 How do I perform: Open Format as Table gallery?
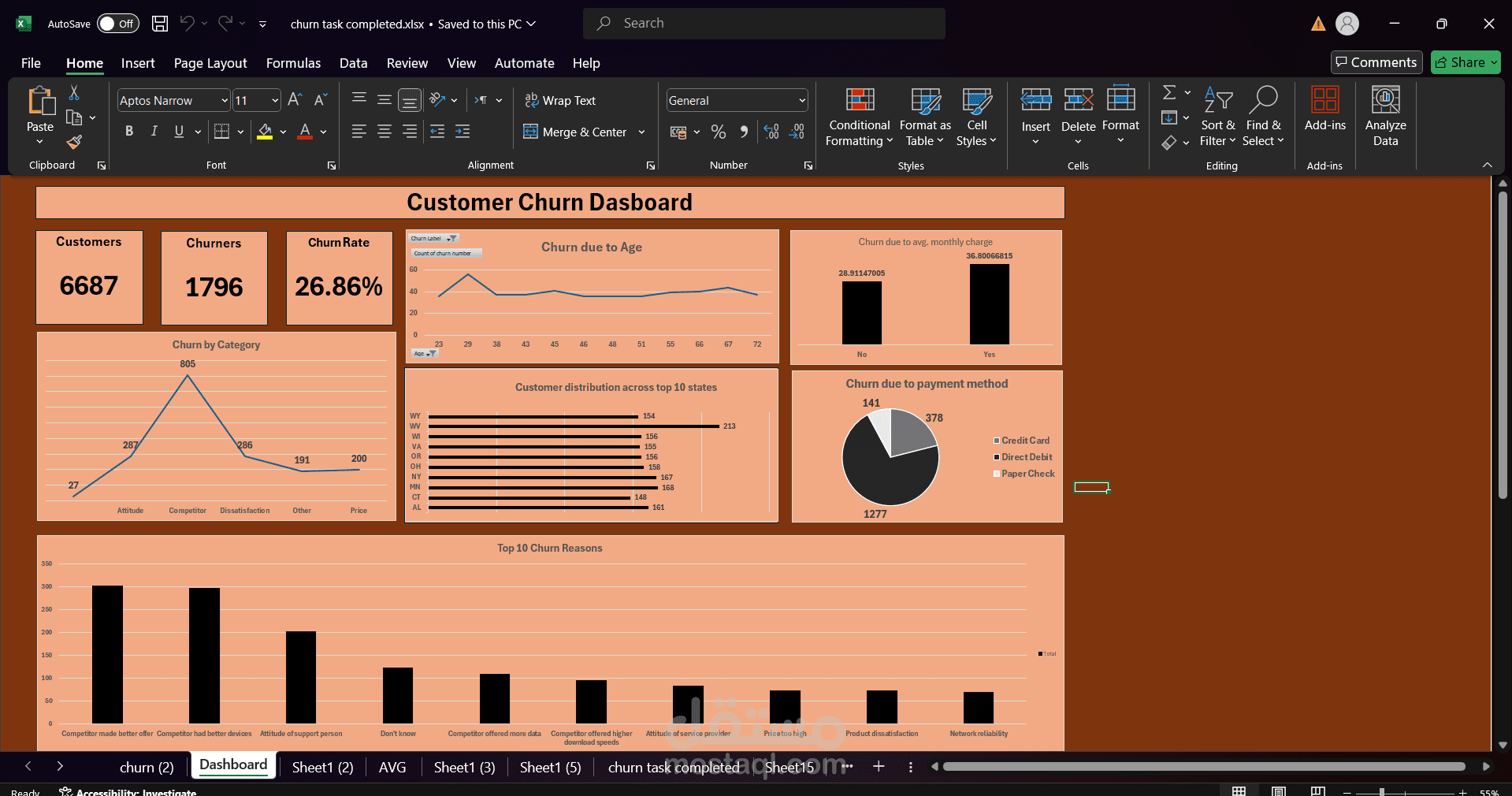(x=925, y=117)
